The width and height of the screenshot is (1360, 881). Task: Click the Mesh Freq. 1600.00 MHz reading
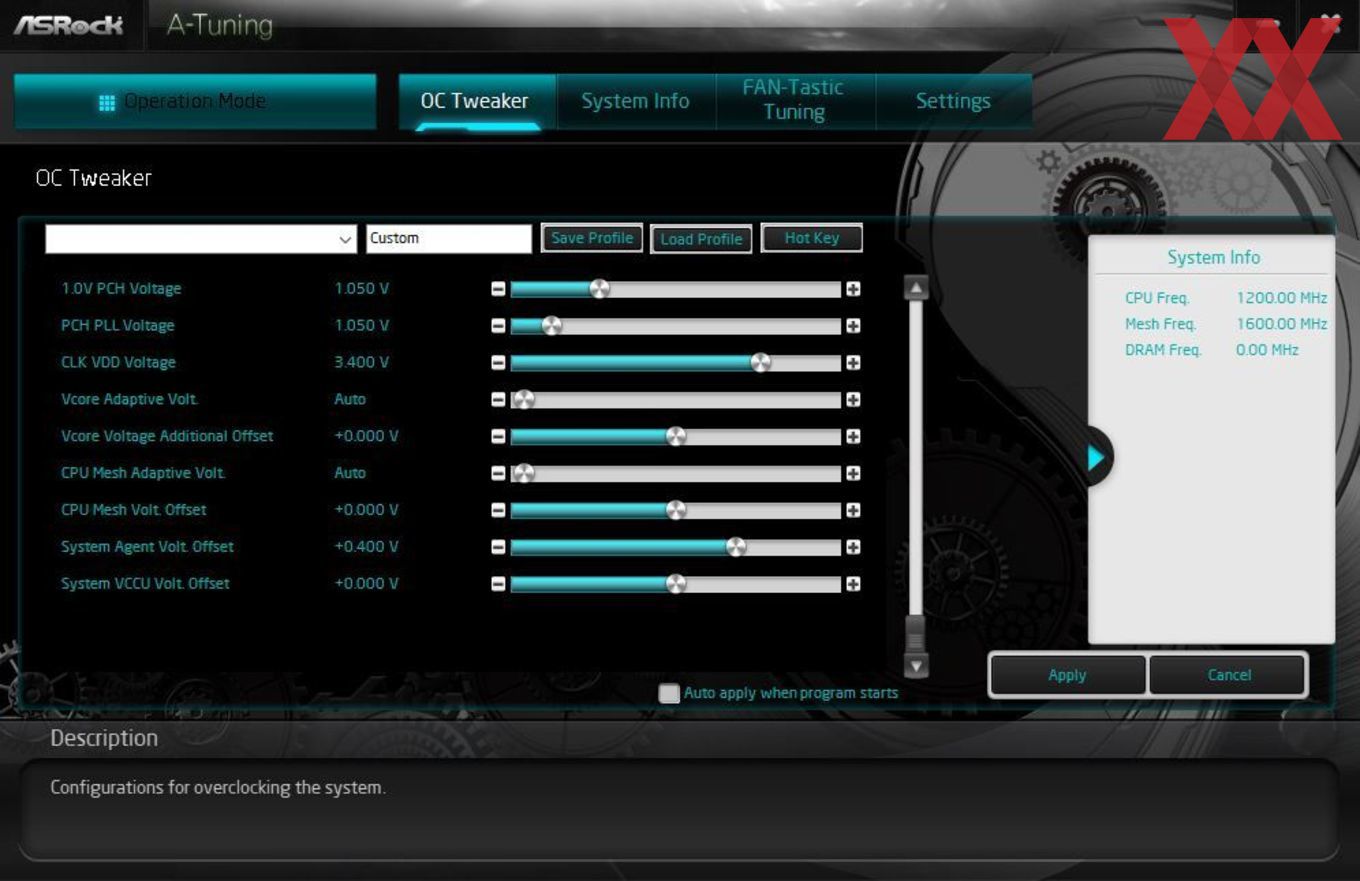click(x=1226, y=324)
